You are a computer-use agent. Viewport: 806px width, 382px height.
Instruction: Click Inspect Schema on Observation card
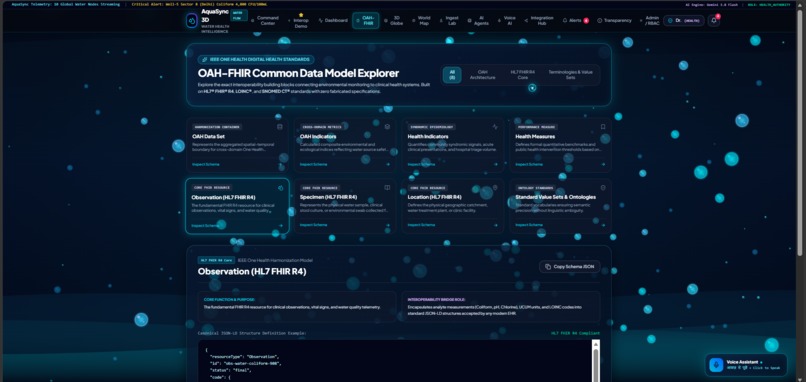205,226
